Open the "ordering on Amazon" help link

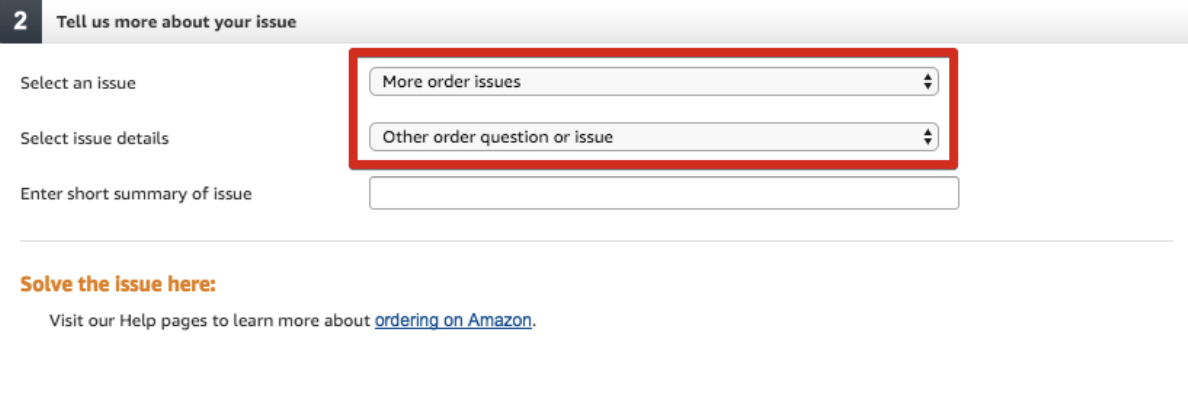point(452,322)
